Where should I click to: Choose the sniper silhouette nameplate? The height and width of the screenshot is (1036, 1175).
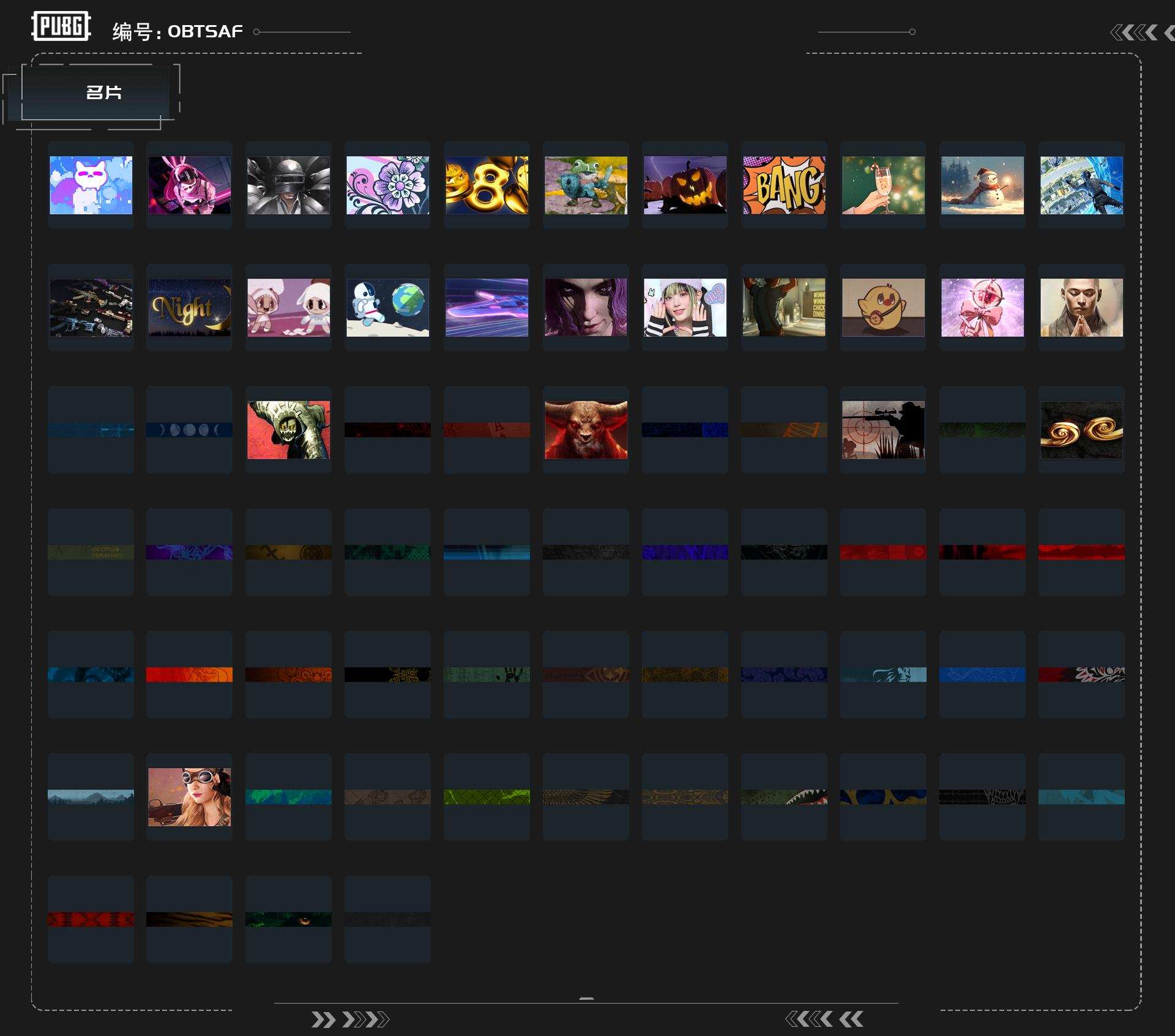click(x=884, y=430)
